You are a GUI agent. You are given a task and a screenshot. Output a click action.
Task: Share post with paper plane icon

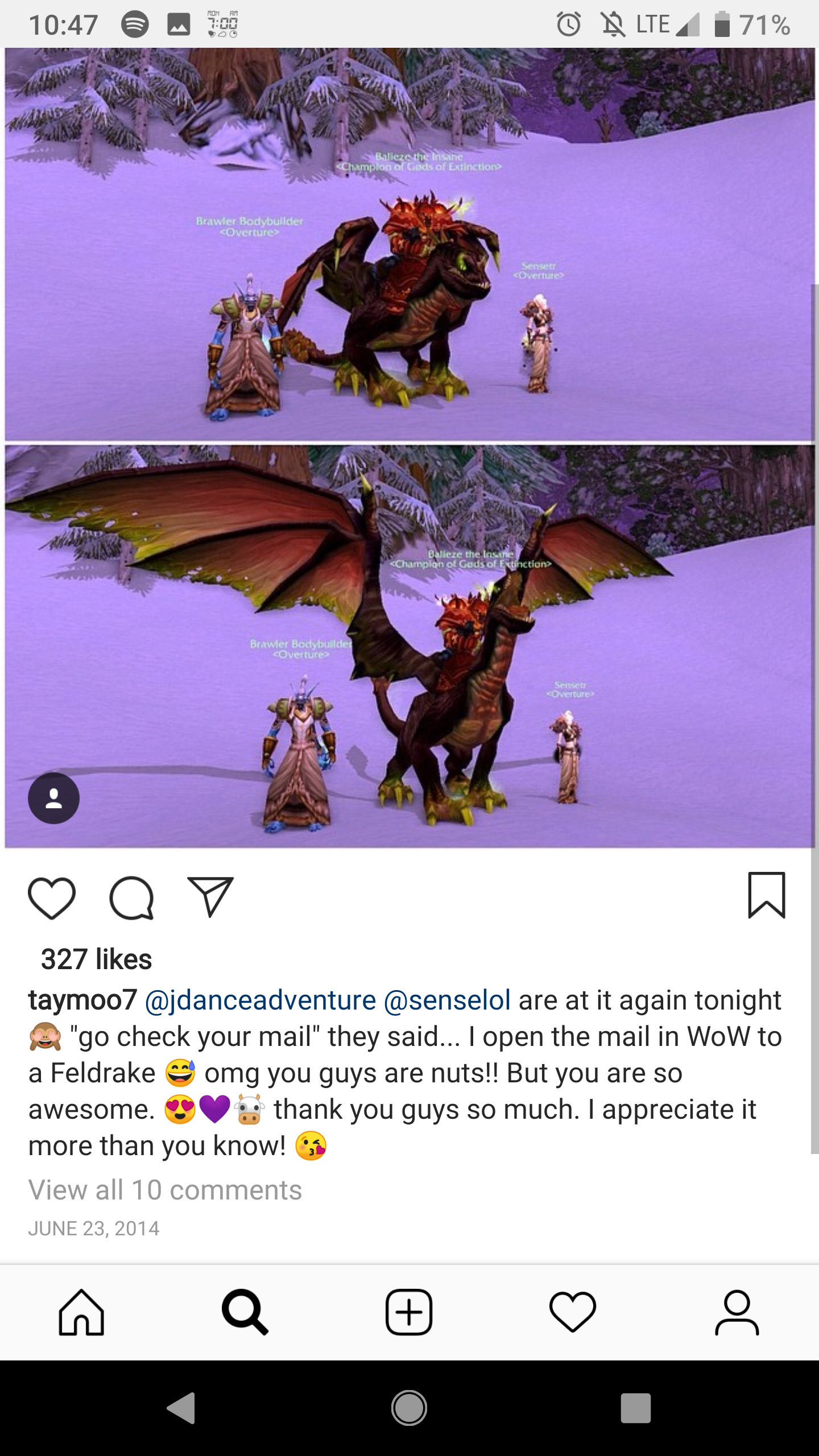(x=210, y=897)
